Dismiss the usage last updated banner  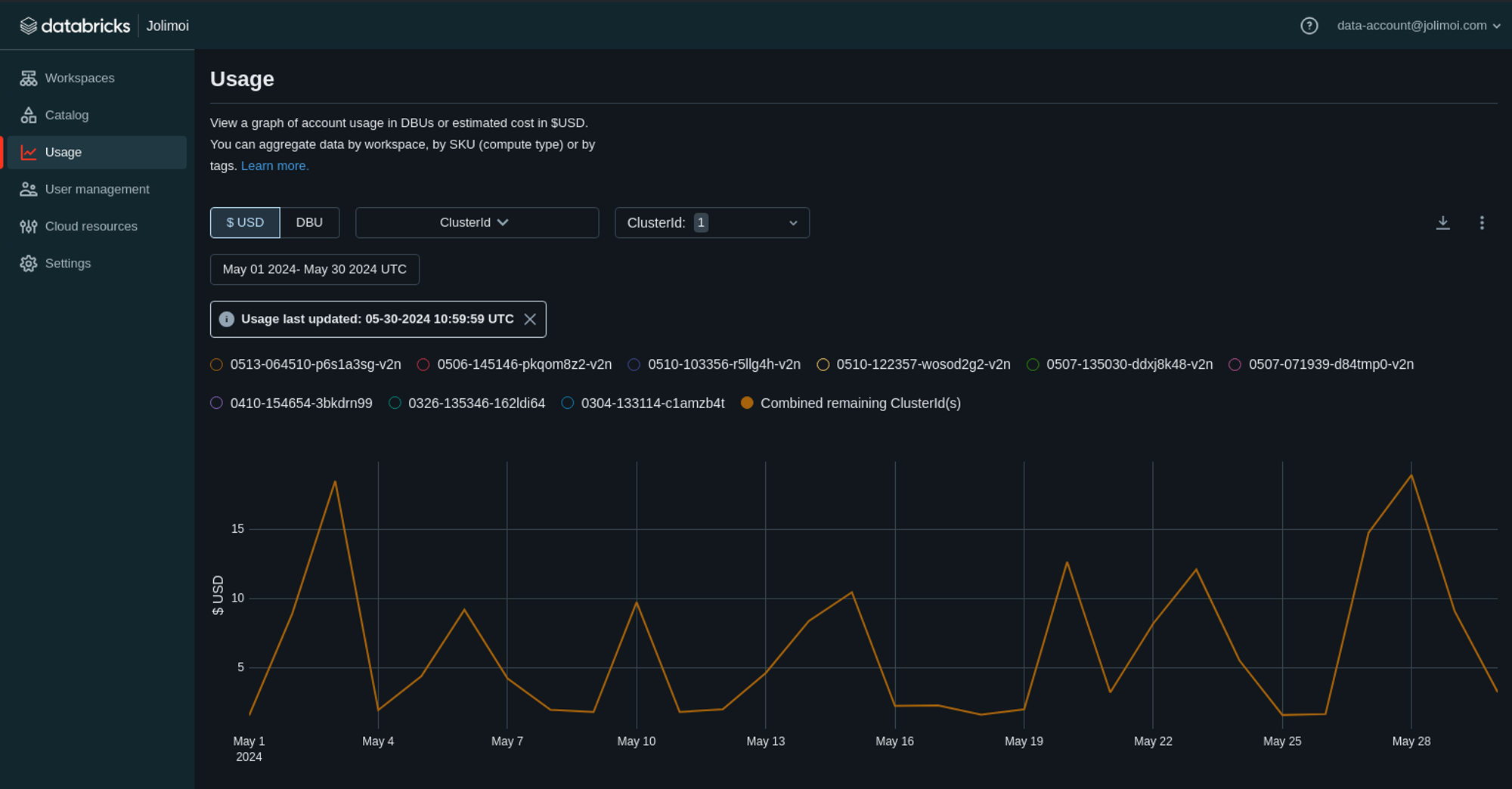(530, 319)
